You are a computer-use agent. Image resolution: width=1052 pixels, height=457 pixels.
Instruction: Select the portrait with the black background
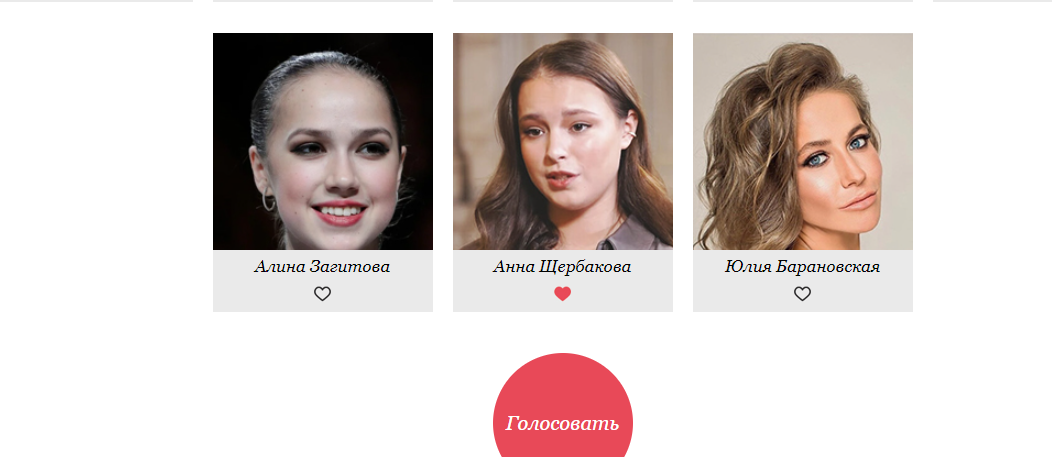click(x=323, y=142)
